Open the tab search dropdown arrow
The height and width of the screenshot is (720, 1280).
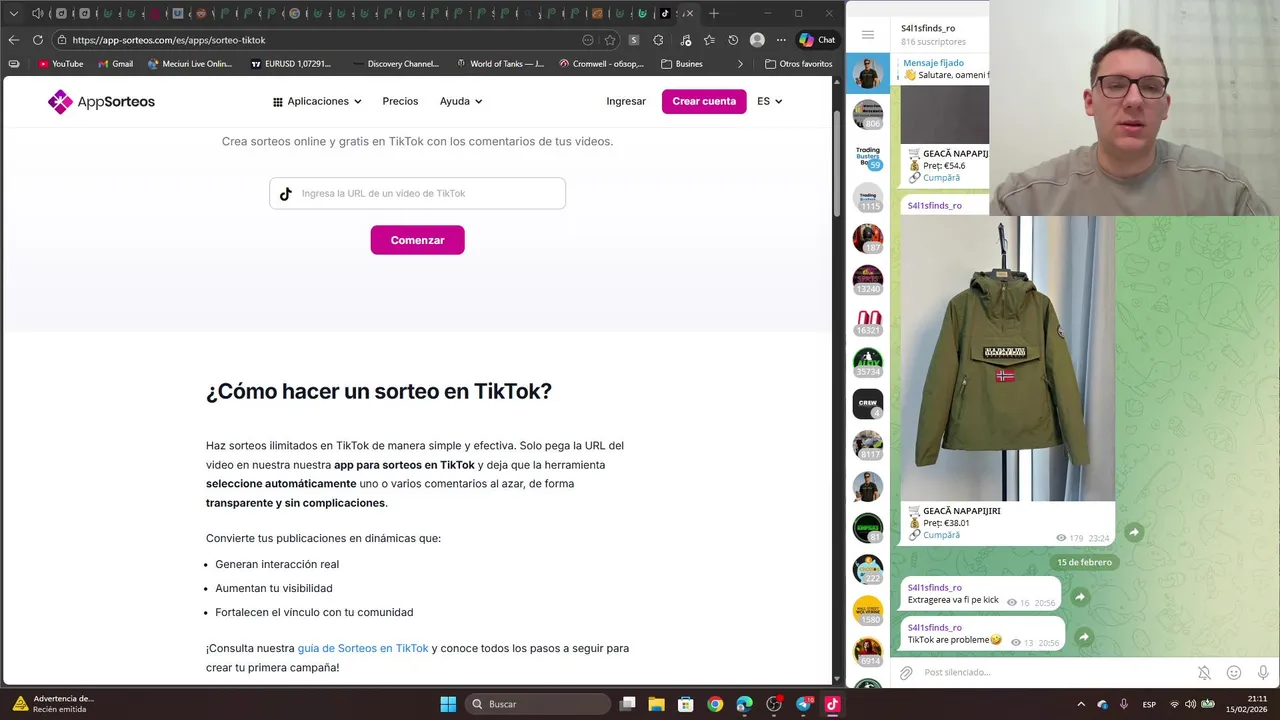(x=13, y=13)
